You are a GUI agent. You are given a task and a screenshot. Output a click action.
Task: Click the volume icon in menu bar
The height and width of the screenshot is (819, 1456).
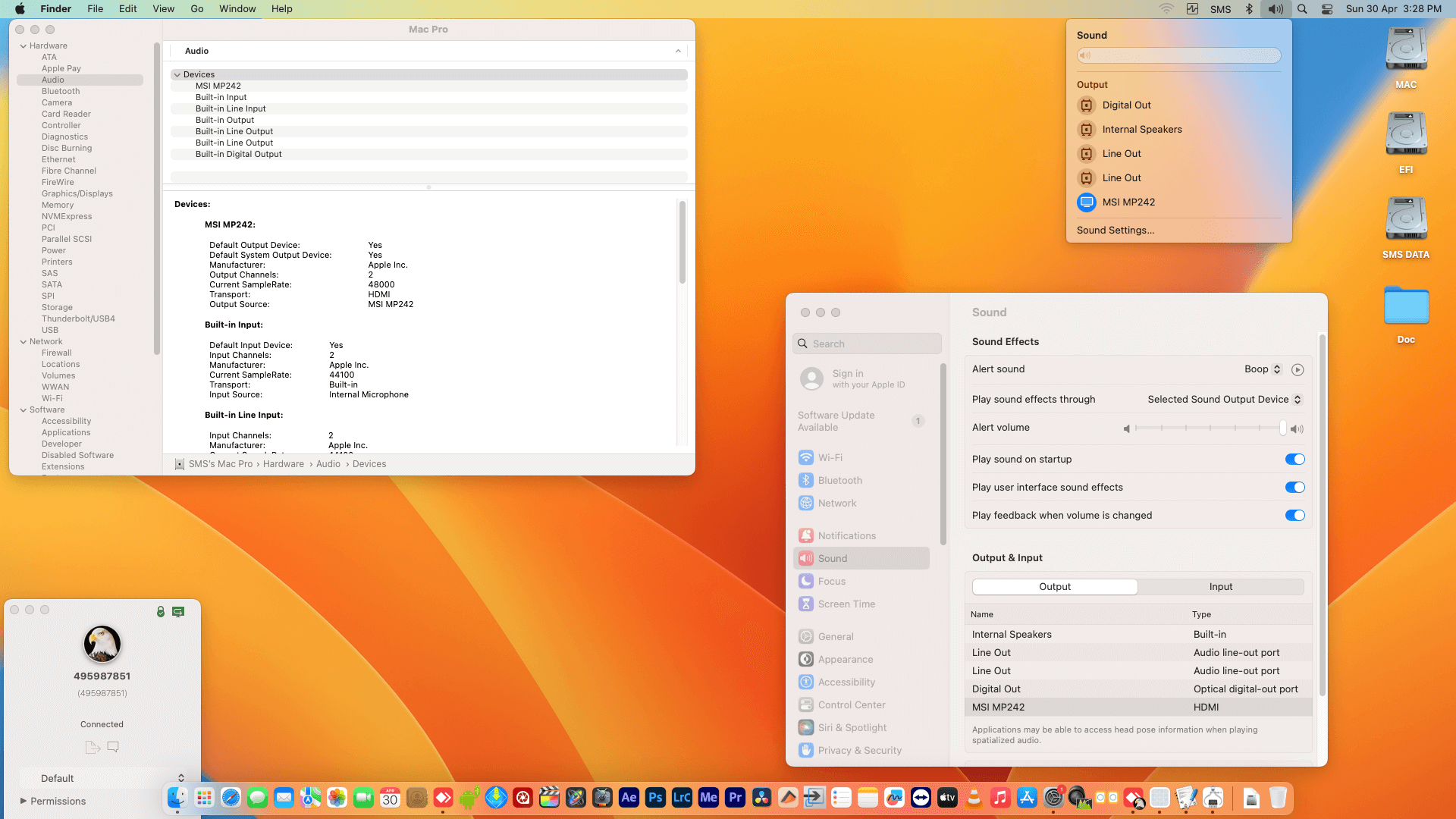(x=1276, y=9)
